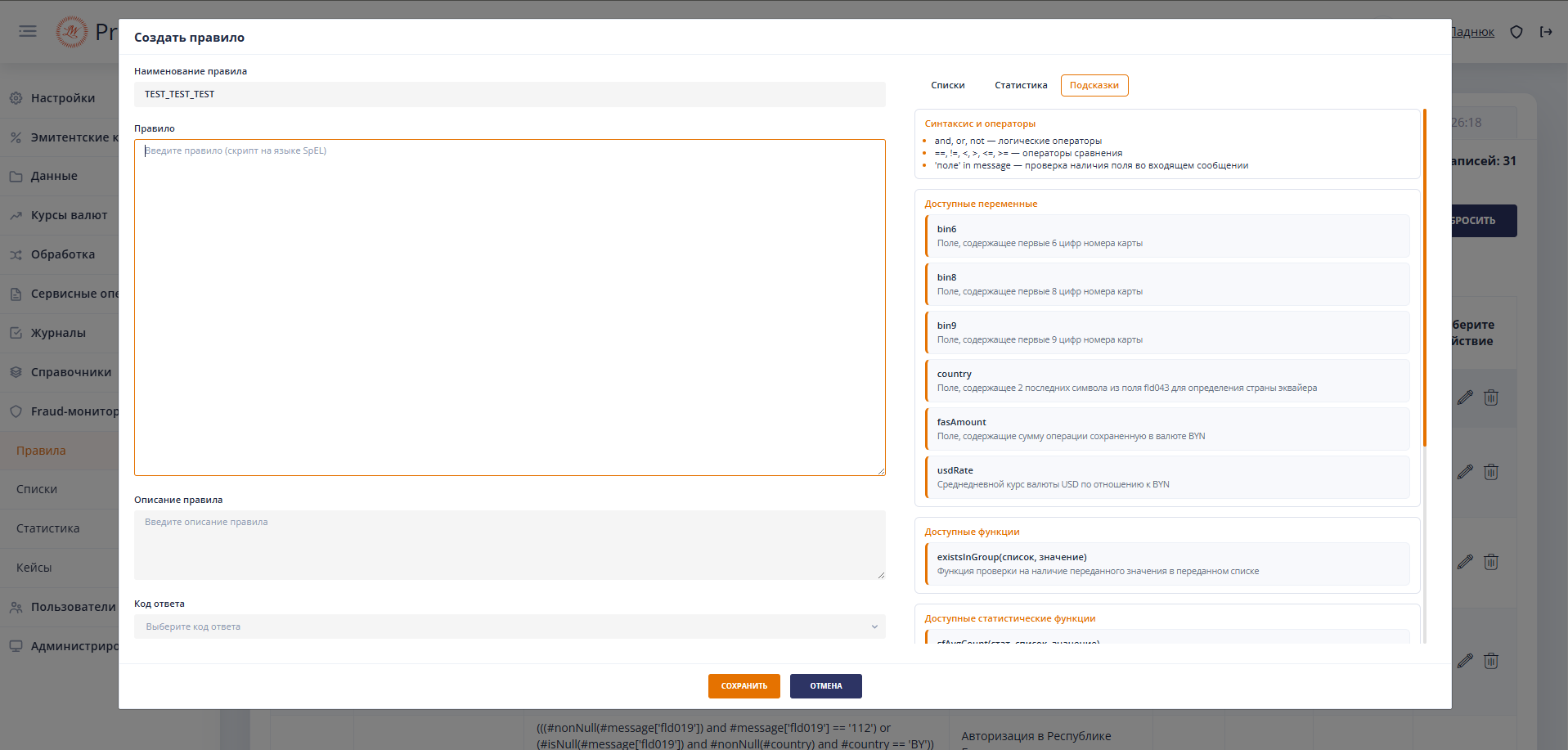Select the fasAmount variable hint card
Image resolution: width=1568 pixels, height=750 pixels.
click(x=1167, y=429)
